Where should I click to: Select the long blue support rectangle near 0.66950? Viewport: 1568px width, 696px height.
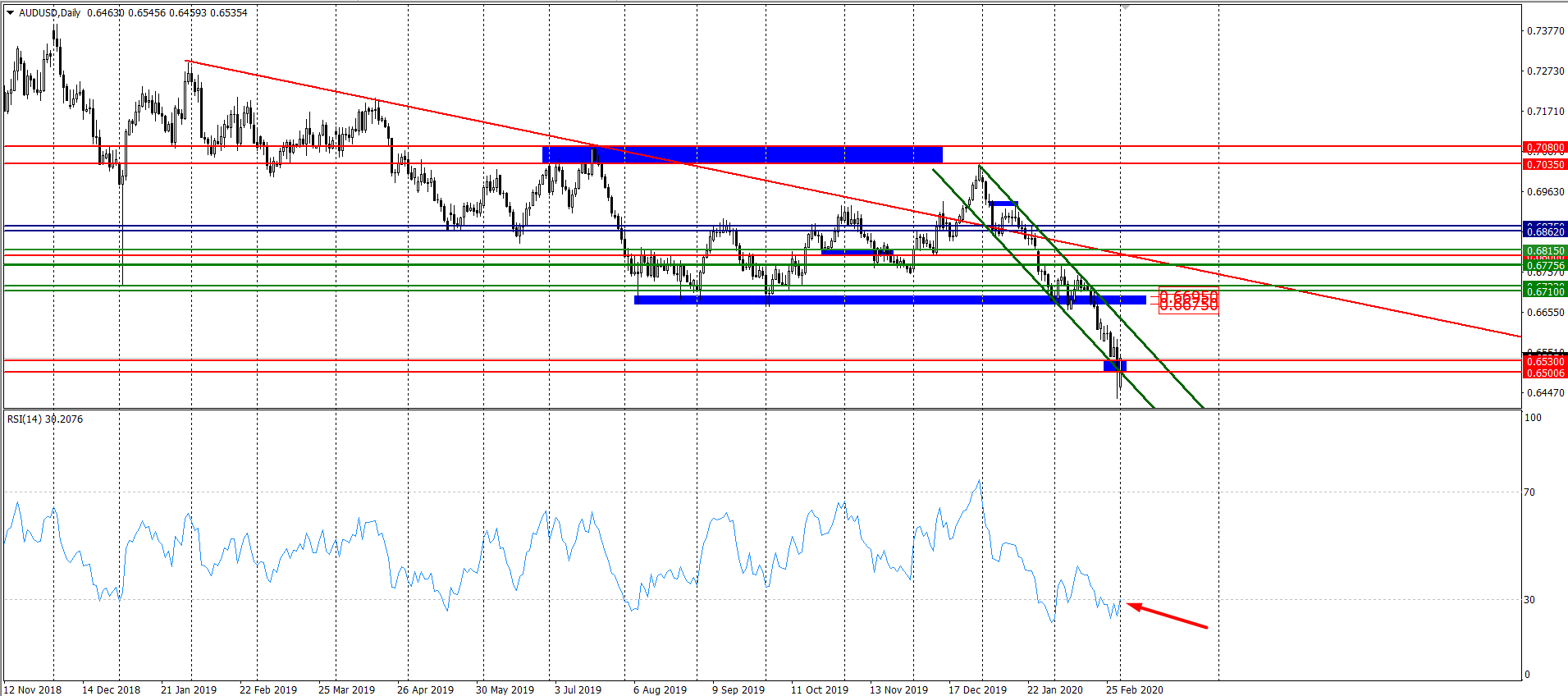(889, 300)
